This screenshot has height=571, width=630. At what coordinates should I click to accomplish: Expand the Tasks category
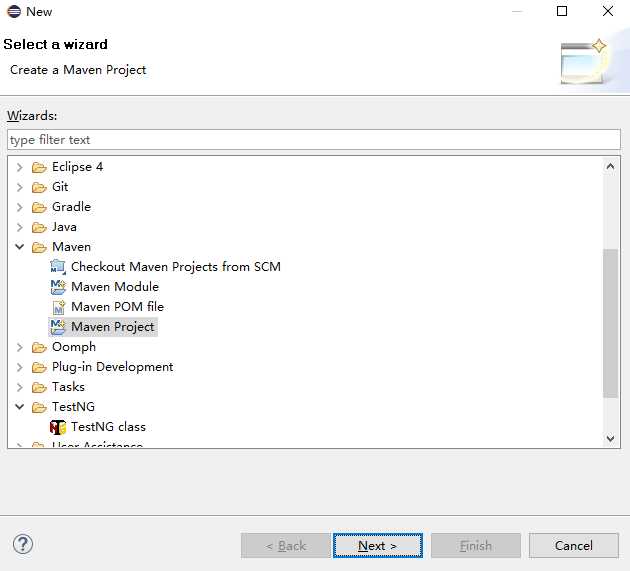(19, 387)
